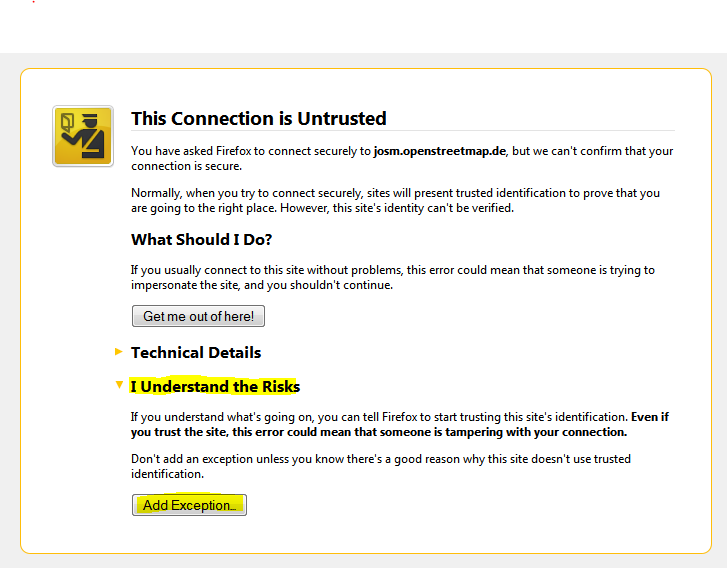Click the 'I Understand the Risks' heading
Viewport: 727px width, 568px height.
pyautogui.click(x=215, y=386)
